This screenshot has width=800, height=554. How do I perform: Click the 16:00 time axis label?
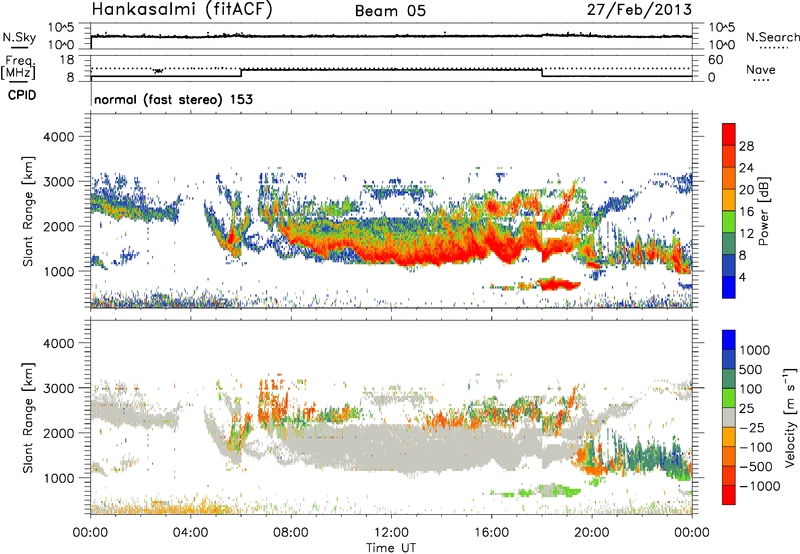click(x=491, y=533)
